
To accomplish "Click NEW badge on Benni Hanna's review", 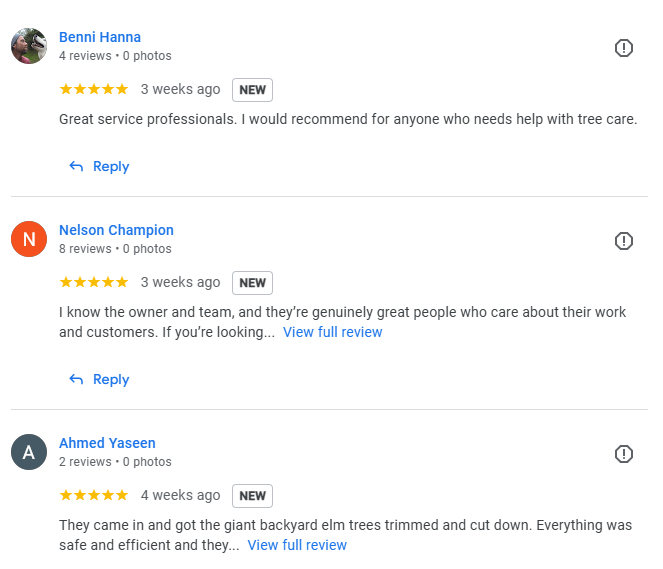I will (253, 90).
